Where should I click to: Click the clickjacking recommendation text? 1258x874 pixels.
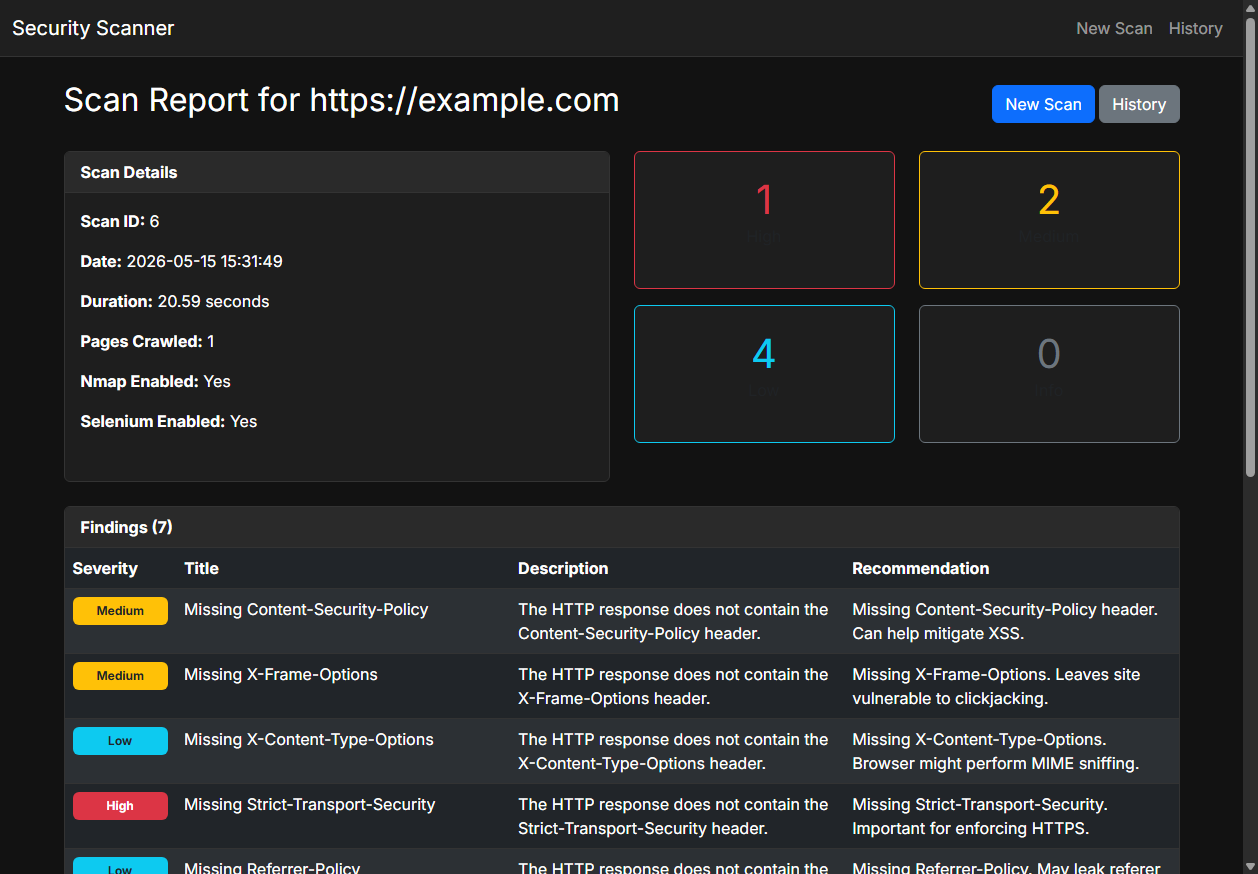(996, 686)
